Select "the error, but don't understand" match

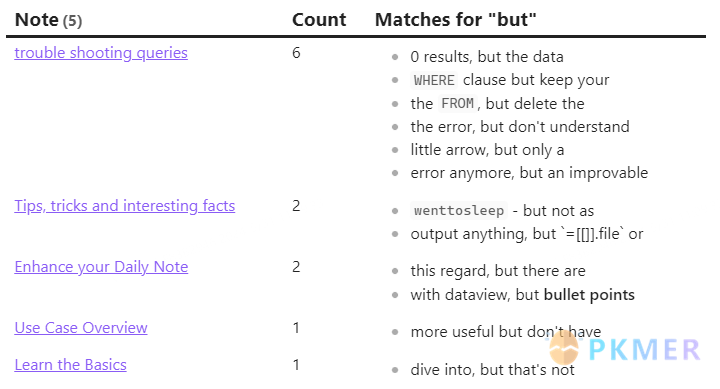(520, 127)
